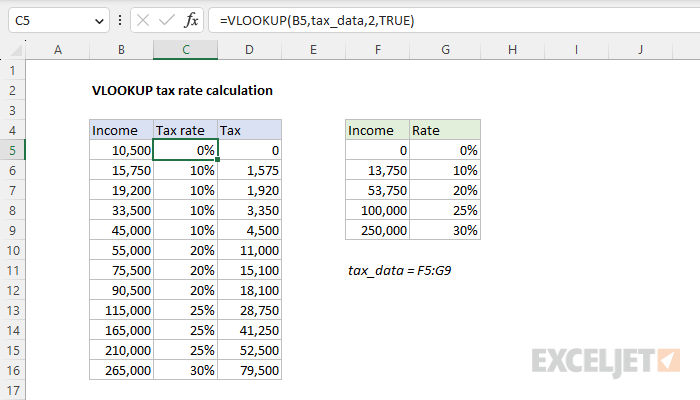
Task: Open the Name Box dropdown arrow
Action: pyautogui.click(x=99, y=21)
